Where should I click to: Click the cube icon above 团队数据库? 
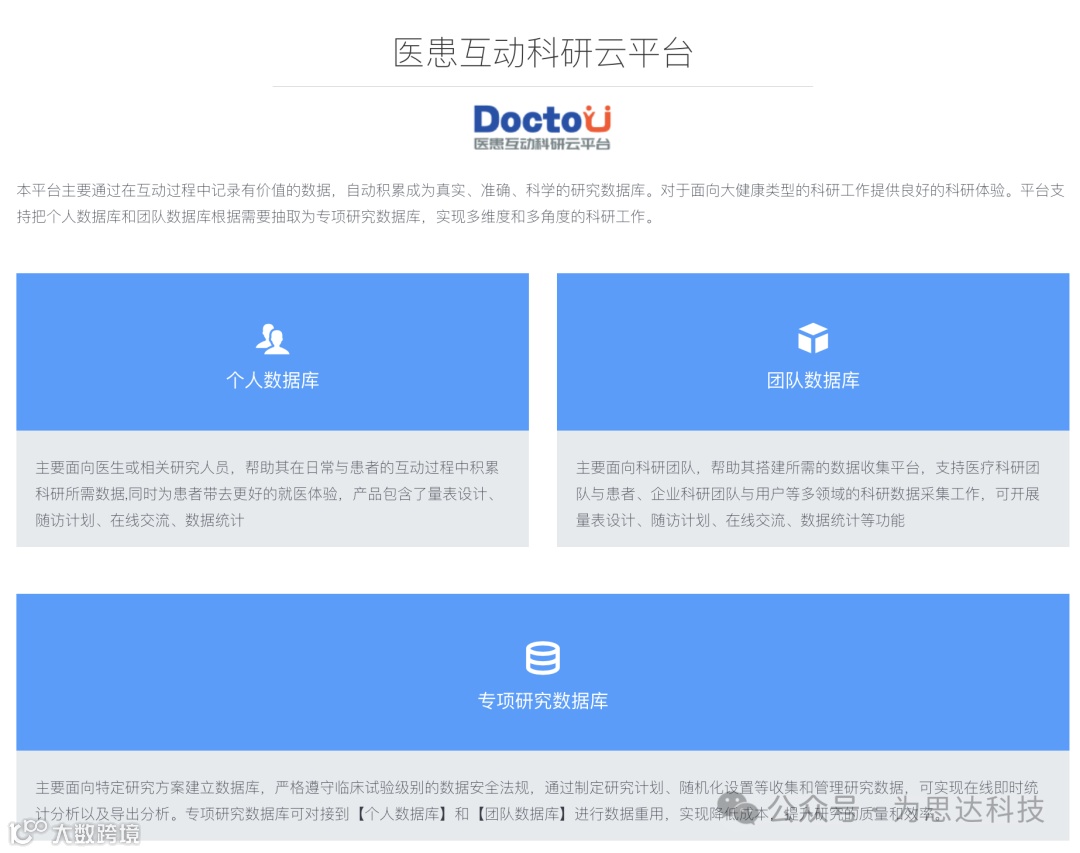[813, 338]
